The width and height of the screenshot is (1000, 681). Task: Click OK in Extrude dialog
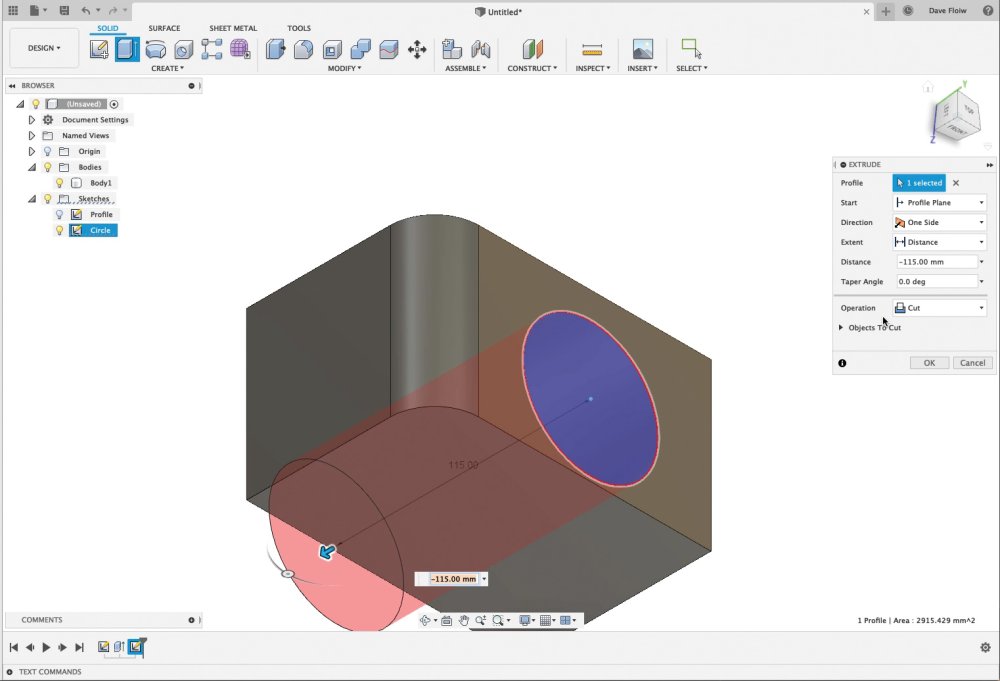929,363
